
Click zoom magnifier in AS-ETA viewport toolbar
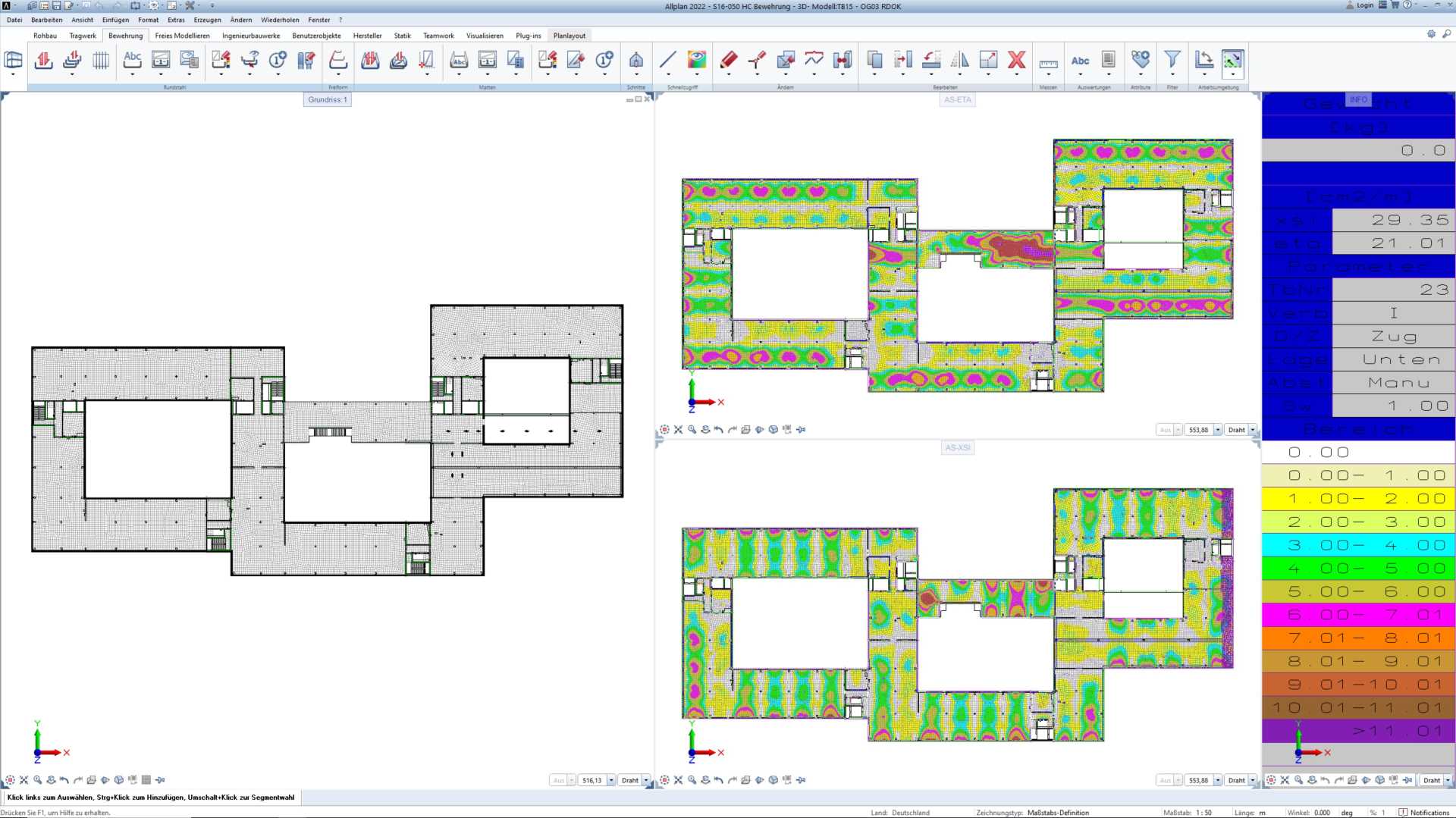tap(692, 430)
